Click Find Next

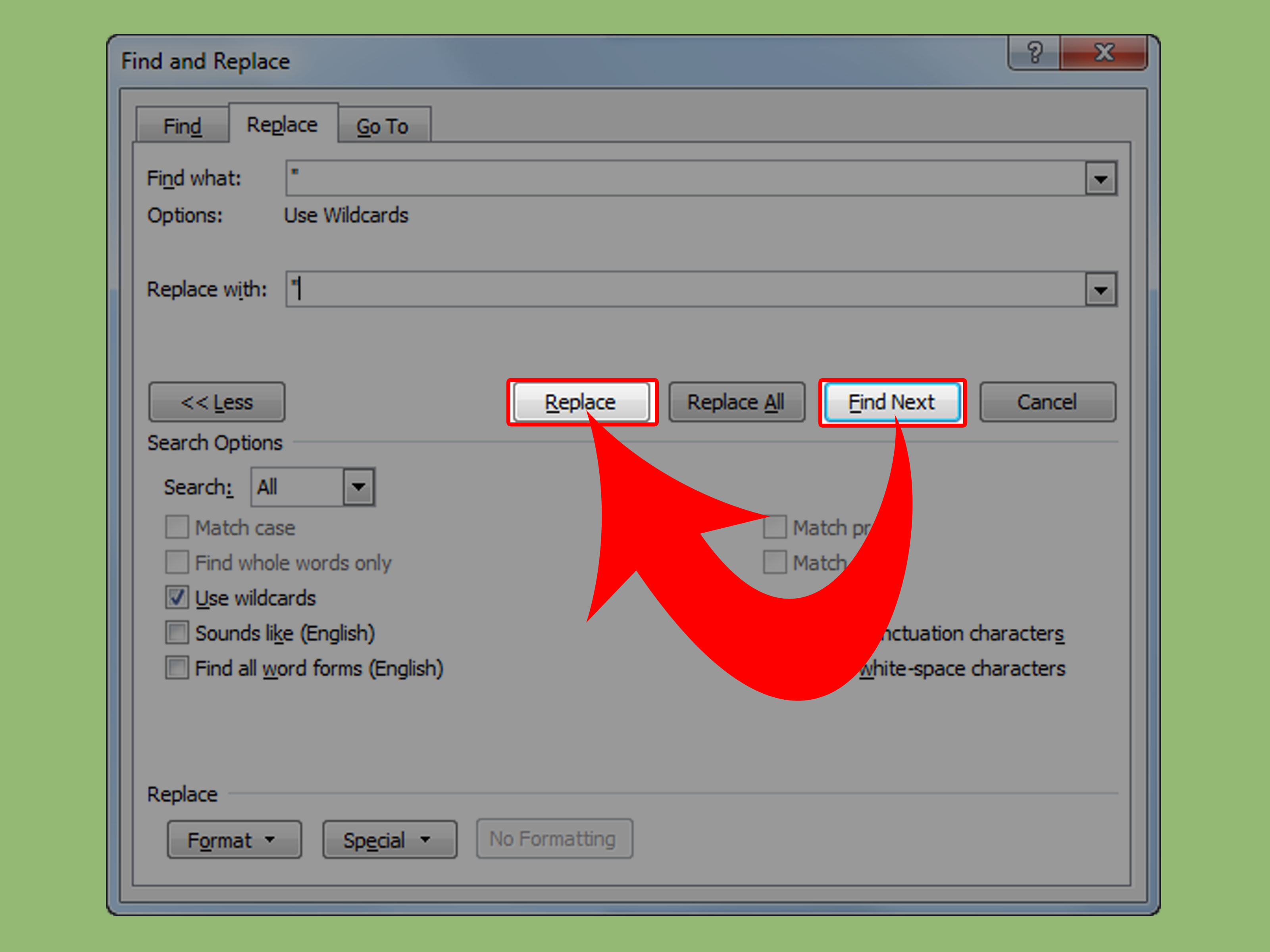tap(892, 402)
